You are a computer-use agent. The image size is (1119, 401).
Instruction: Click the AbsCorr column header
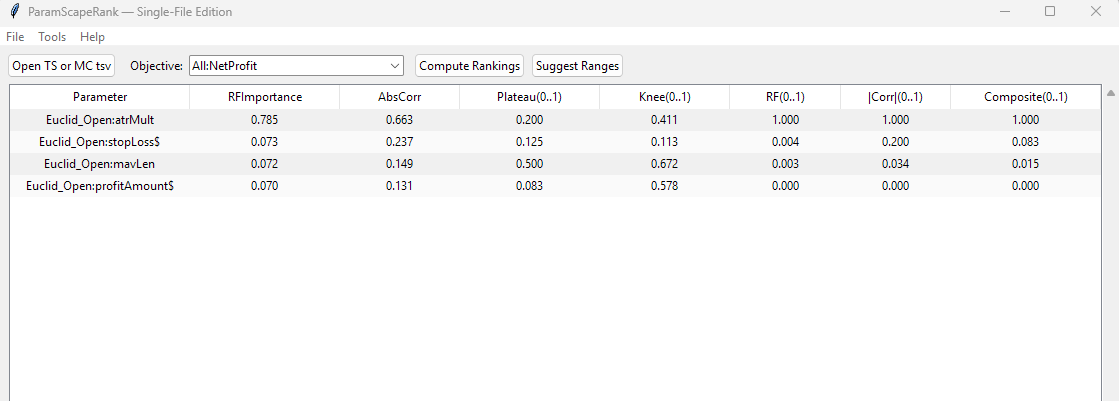pos(399,97)
